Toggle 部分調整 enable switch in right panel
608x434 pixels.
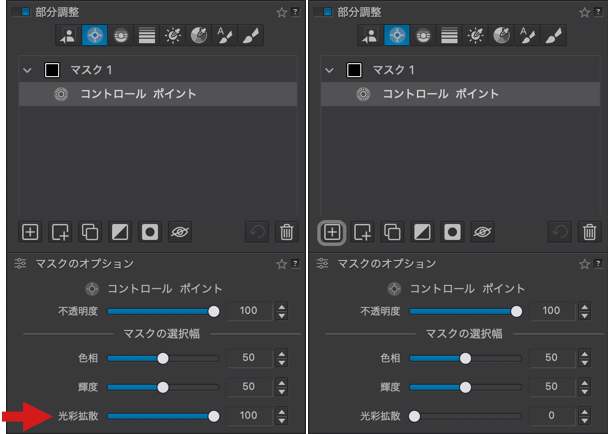click(323, 12)
